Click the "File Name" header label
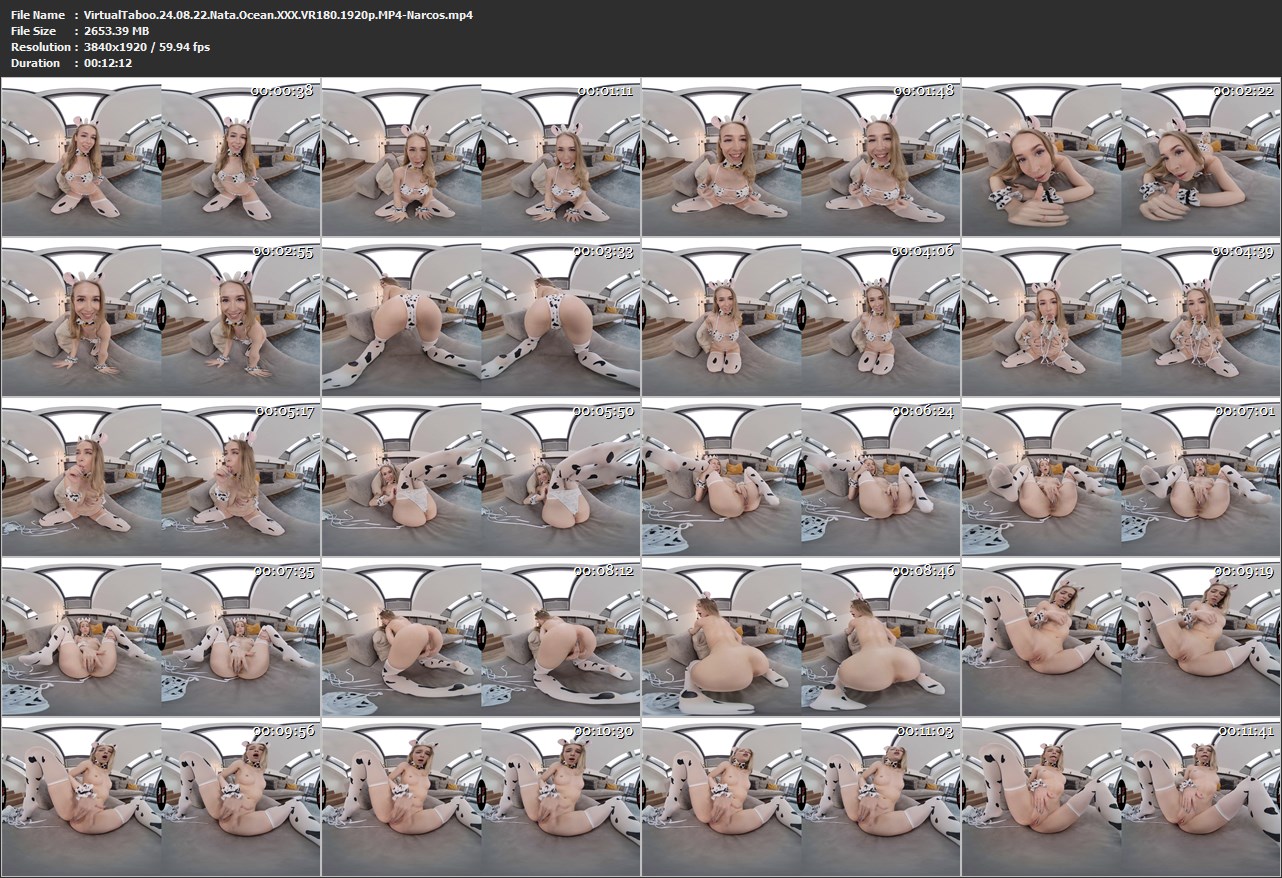Viewport: 1282px width, 878px height. [x=38, y=15]
